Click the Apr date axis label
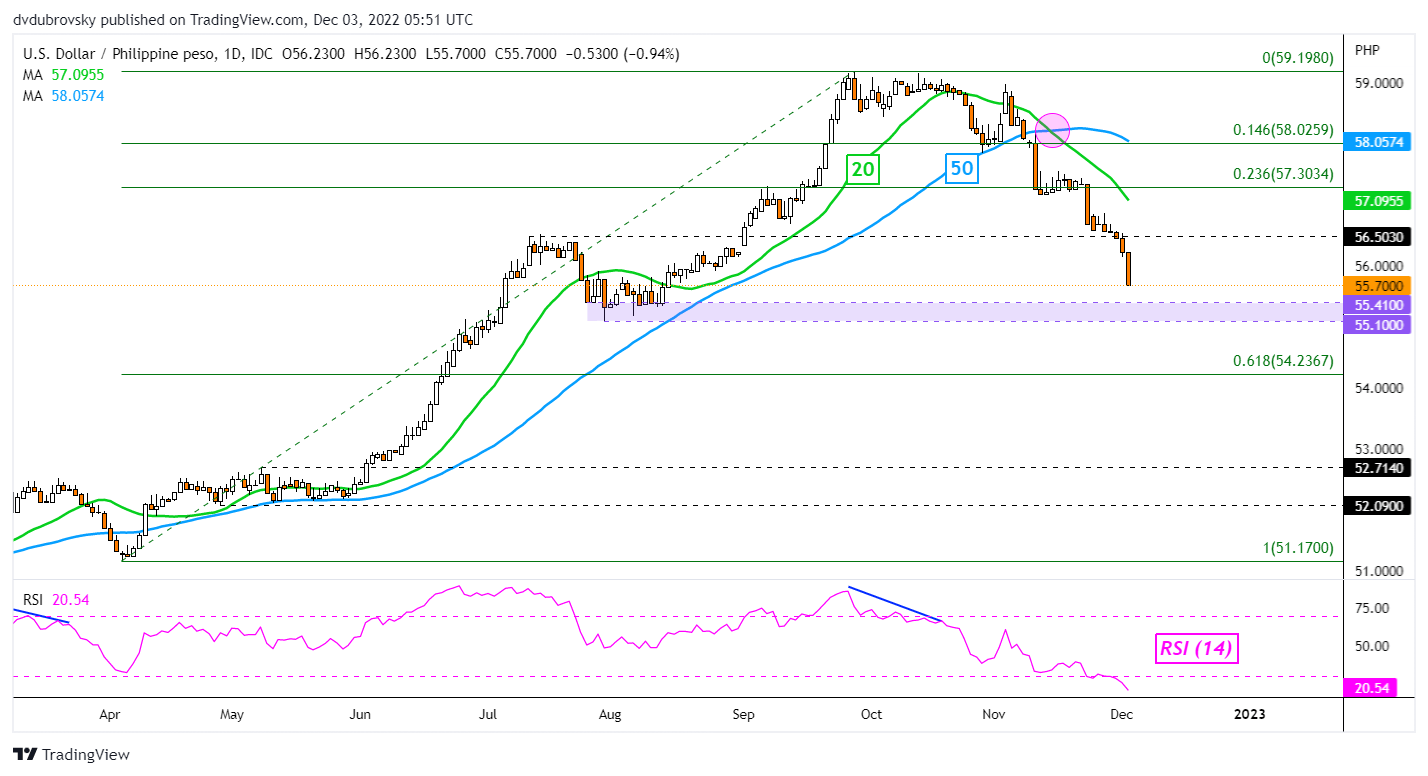1428x776 pixels. pos(110,714)
